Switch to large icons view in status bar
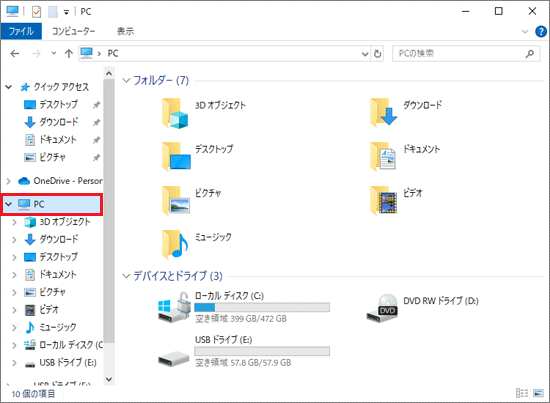Viewport: 550px width, 403px height. [538, 393]
